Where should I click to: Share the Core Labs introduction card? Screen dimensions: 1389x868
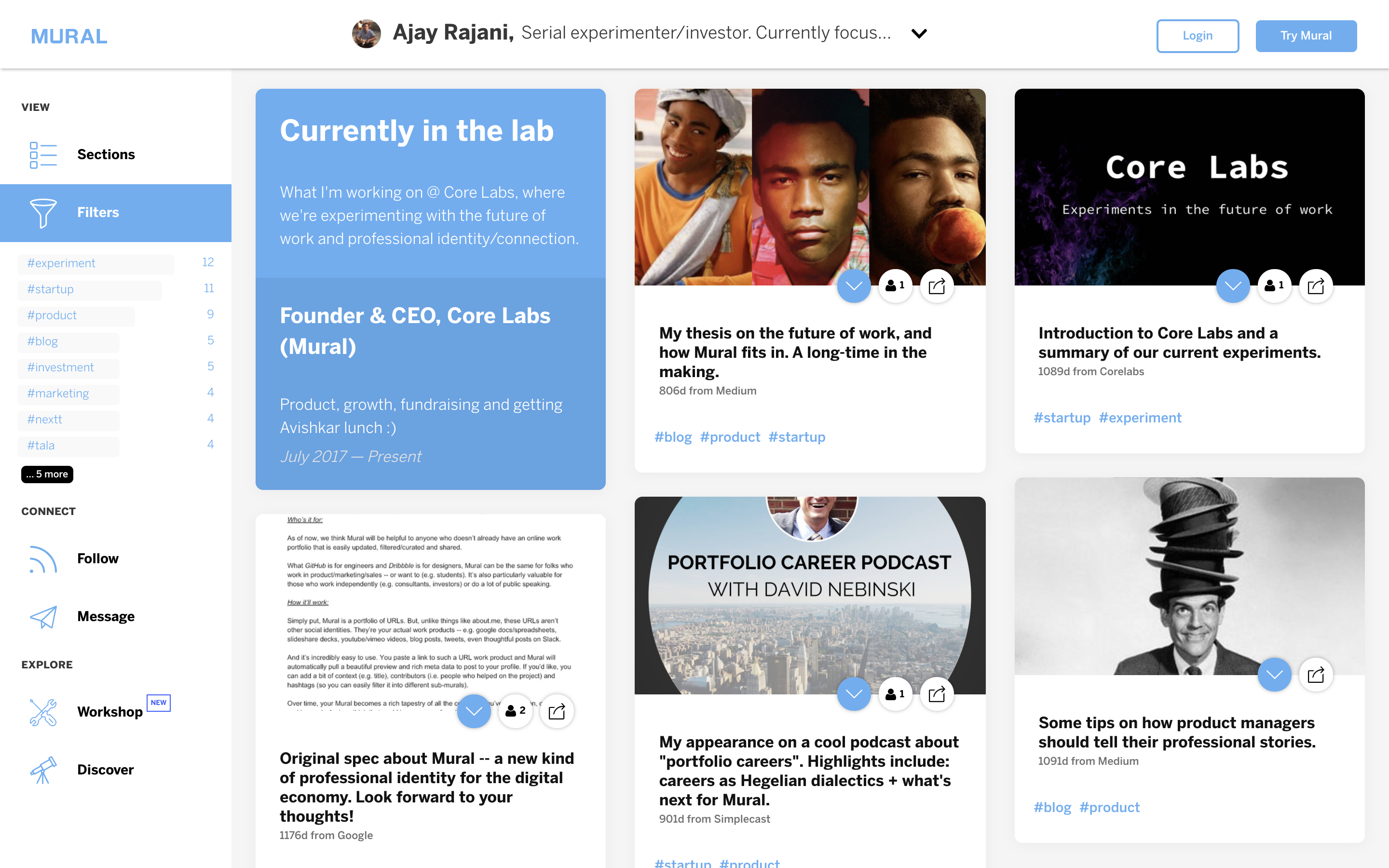point(1316,286)
